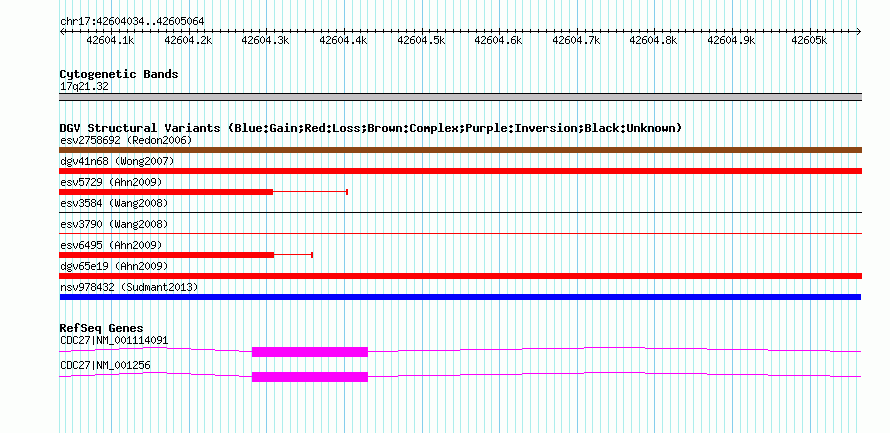Click the 42604.6k ruler tick label
Viewport: 890px width, 433px height.
[498, 40]
